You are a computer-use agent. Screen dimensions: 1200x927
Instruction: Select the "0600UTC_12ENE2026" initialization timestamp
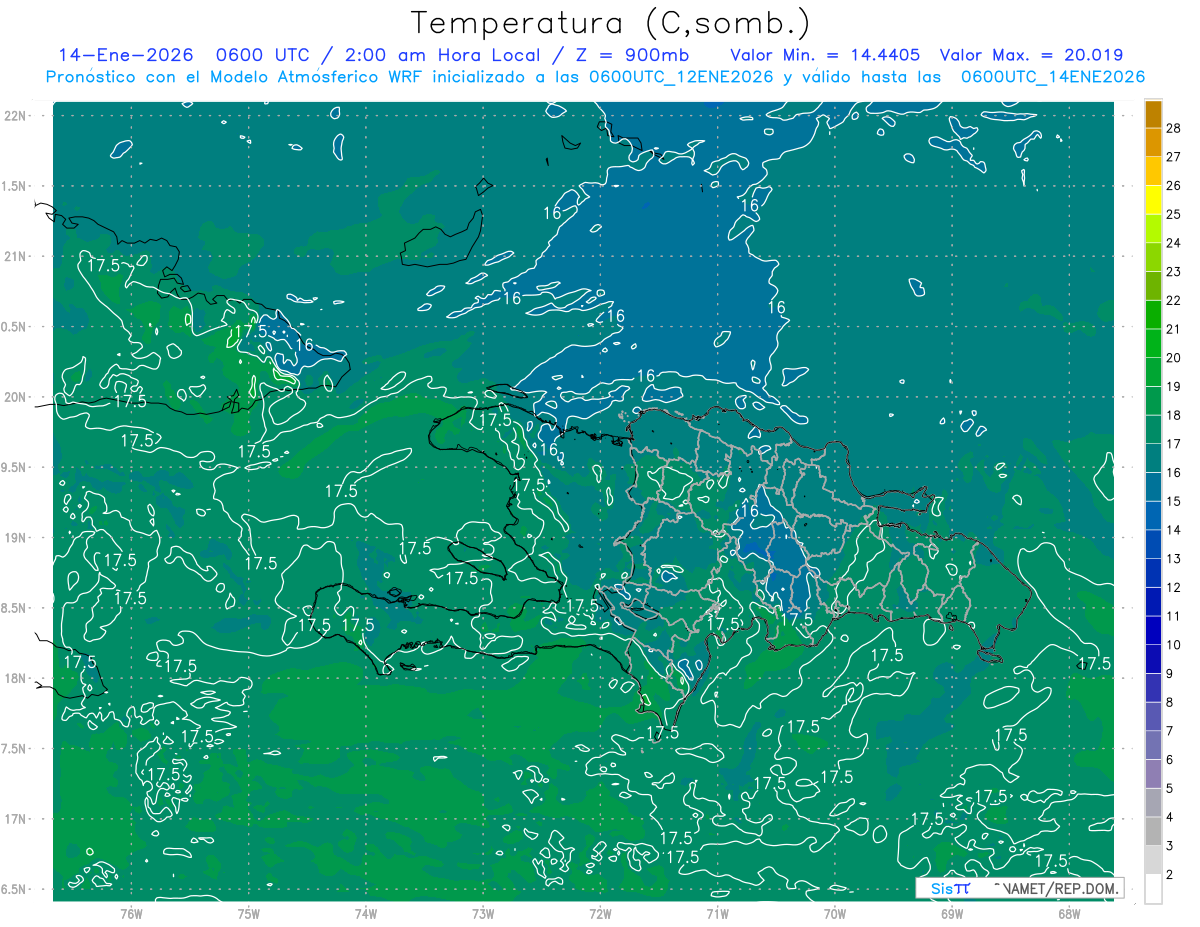681,77
